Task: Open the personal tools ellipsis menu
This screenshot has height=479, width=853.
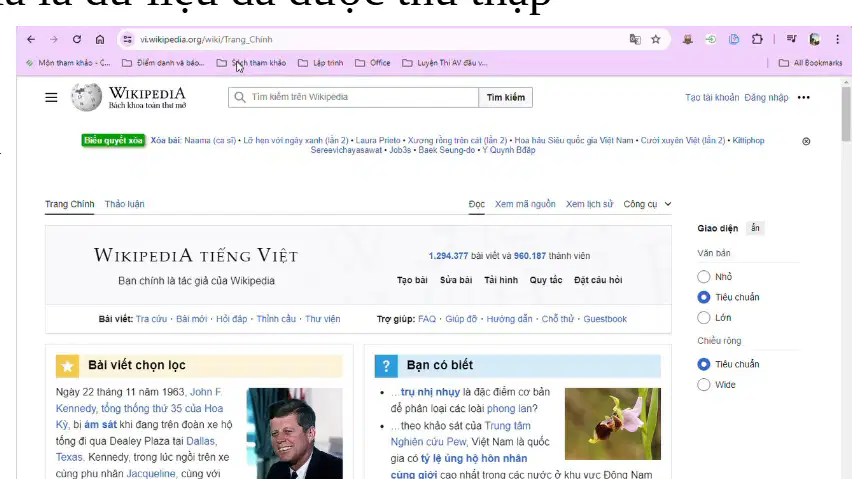Action: click(x=803, y=97)
